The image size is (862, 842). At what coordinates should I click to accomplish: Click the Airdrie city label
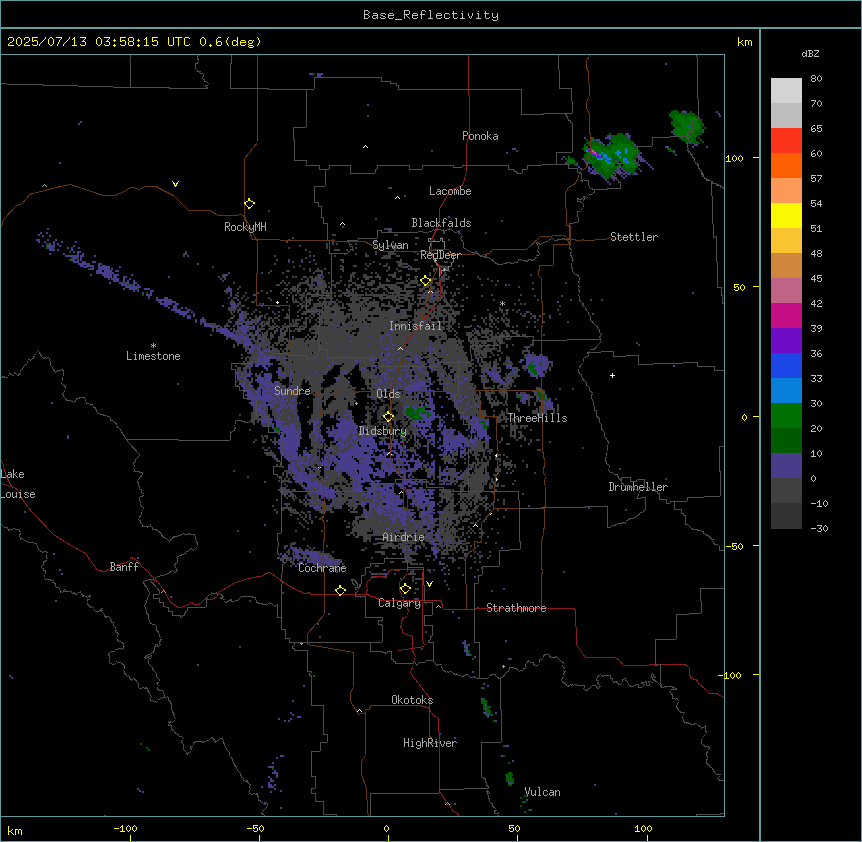404,537
